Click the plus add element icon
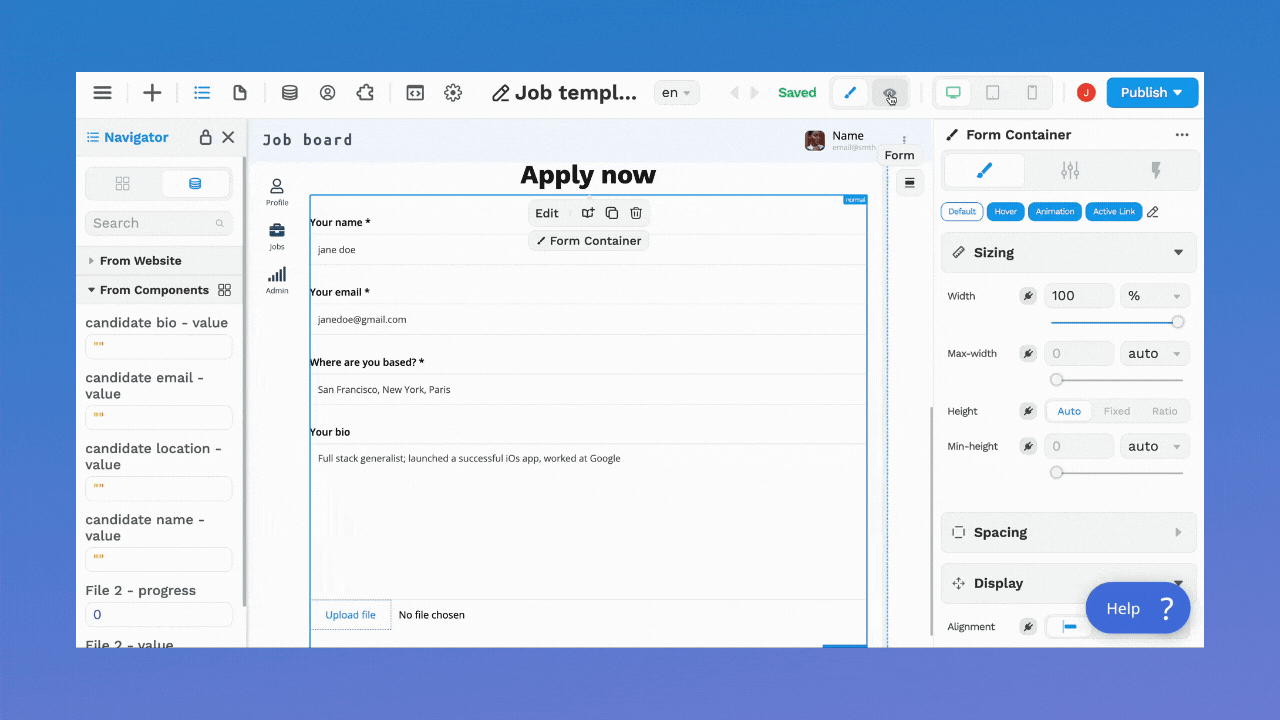This screenshot has width=1280, height=720. (x=152, y=93)
